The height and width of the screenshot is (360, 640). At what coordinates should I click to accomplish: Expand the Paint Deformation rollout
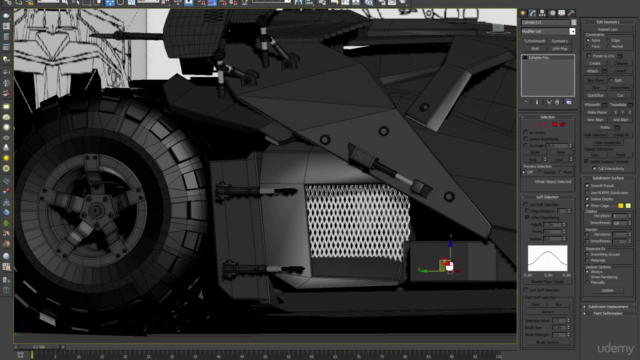click(x=608, y=313)
